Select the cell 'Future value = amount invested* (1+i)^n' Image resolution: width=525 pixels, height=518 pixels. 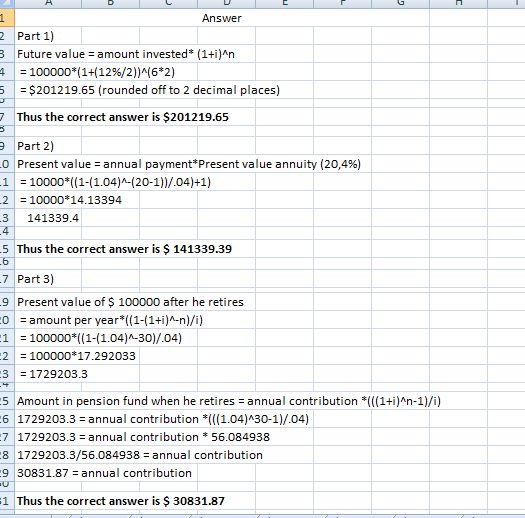point(126,54)
